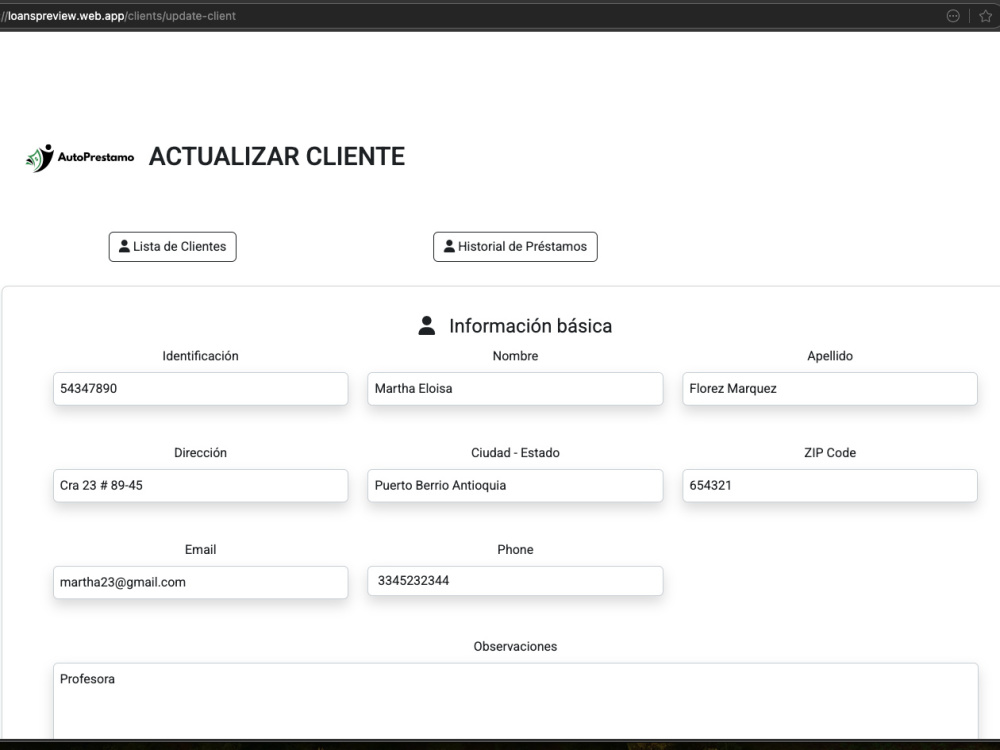1000x750 pixels.
Task: Click the Información básica section title
Action: (x=530, y=326)
